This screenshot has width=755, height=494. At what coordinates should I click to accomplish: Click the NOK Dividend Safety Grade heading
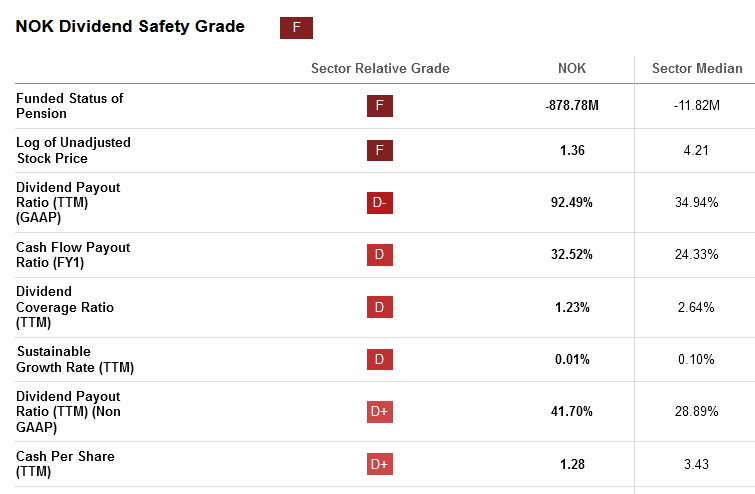click(130, 26)
